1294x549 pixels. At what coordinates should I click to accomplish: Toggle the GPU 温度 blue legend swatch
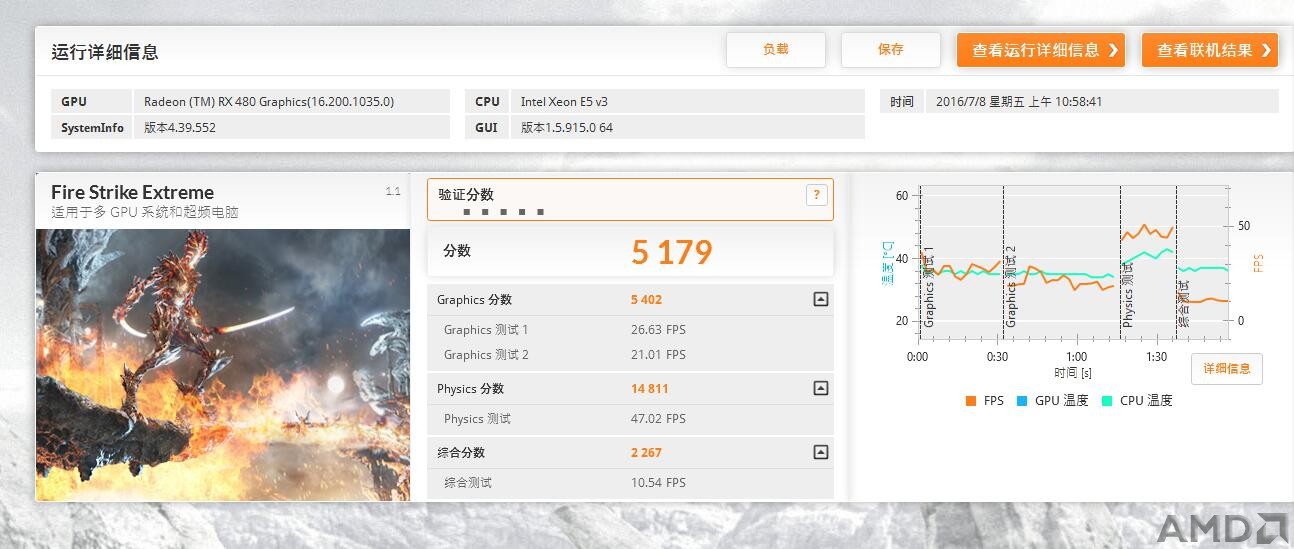coord(1022,401)
